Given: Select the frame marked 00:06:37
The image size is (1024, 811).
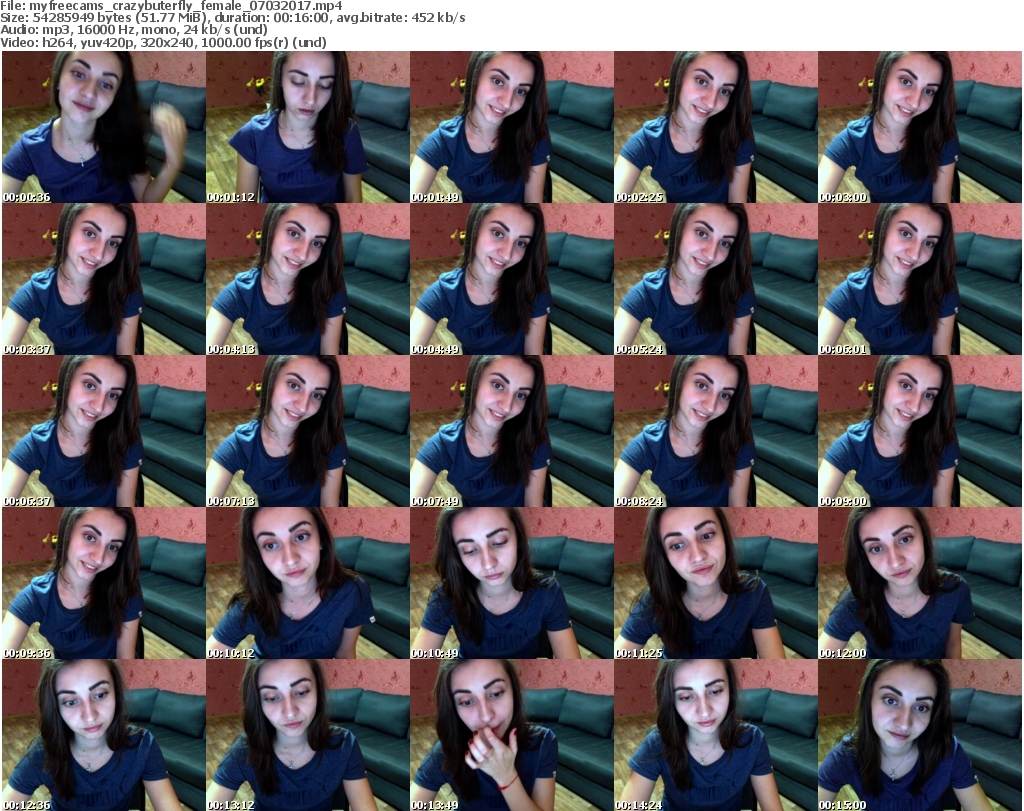Looking at the screenshot, I should click(104, 431).
